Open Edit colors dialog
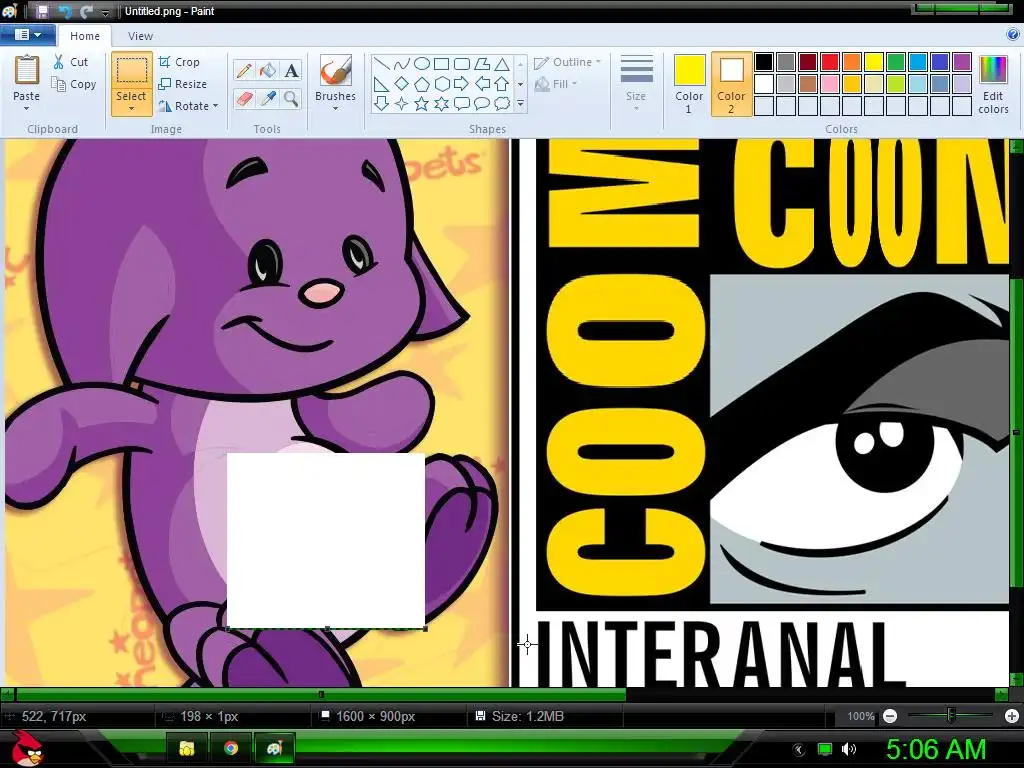 993,84
